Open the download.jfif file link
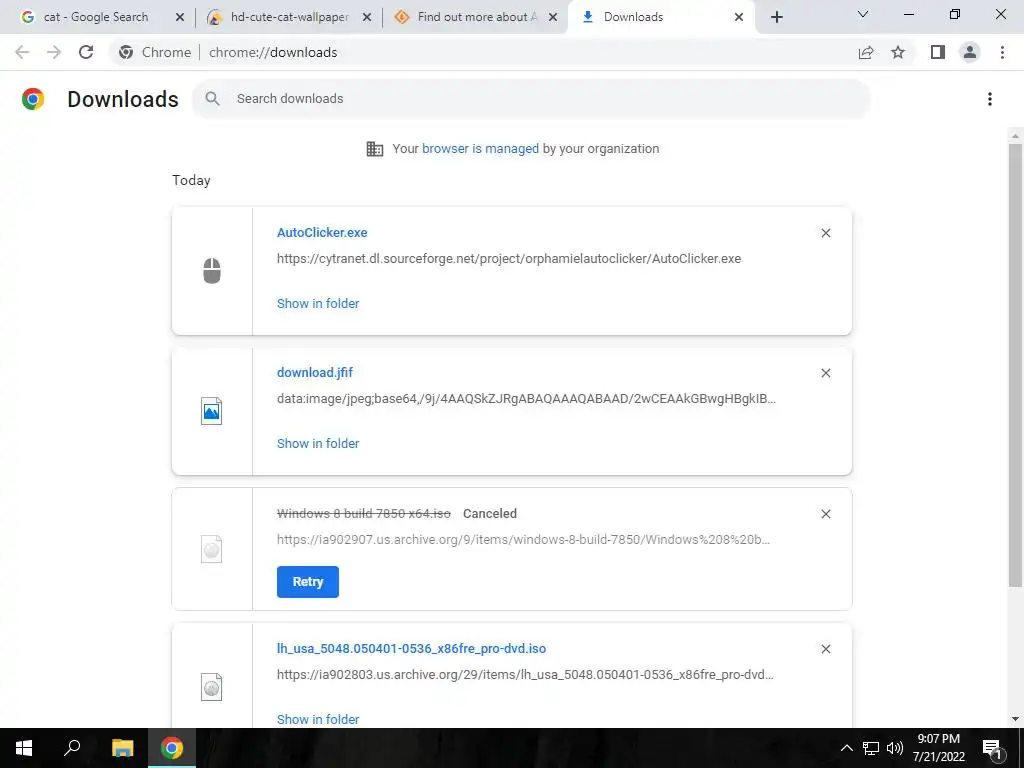Viewport: 1024px width, 768px height. point(315,372)
